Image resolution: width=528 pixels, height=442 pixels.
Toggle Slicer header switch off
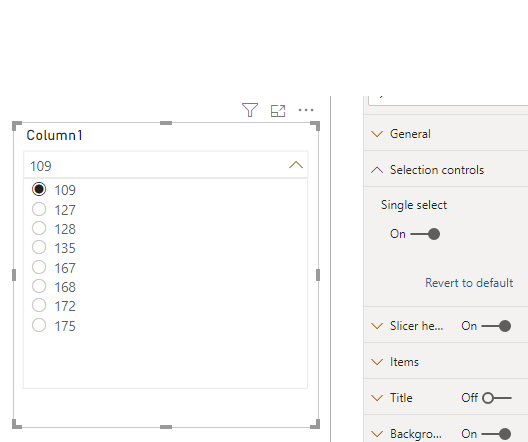pyautogui.click(x=496, y=326)
